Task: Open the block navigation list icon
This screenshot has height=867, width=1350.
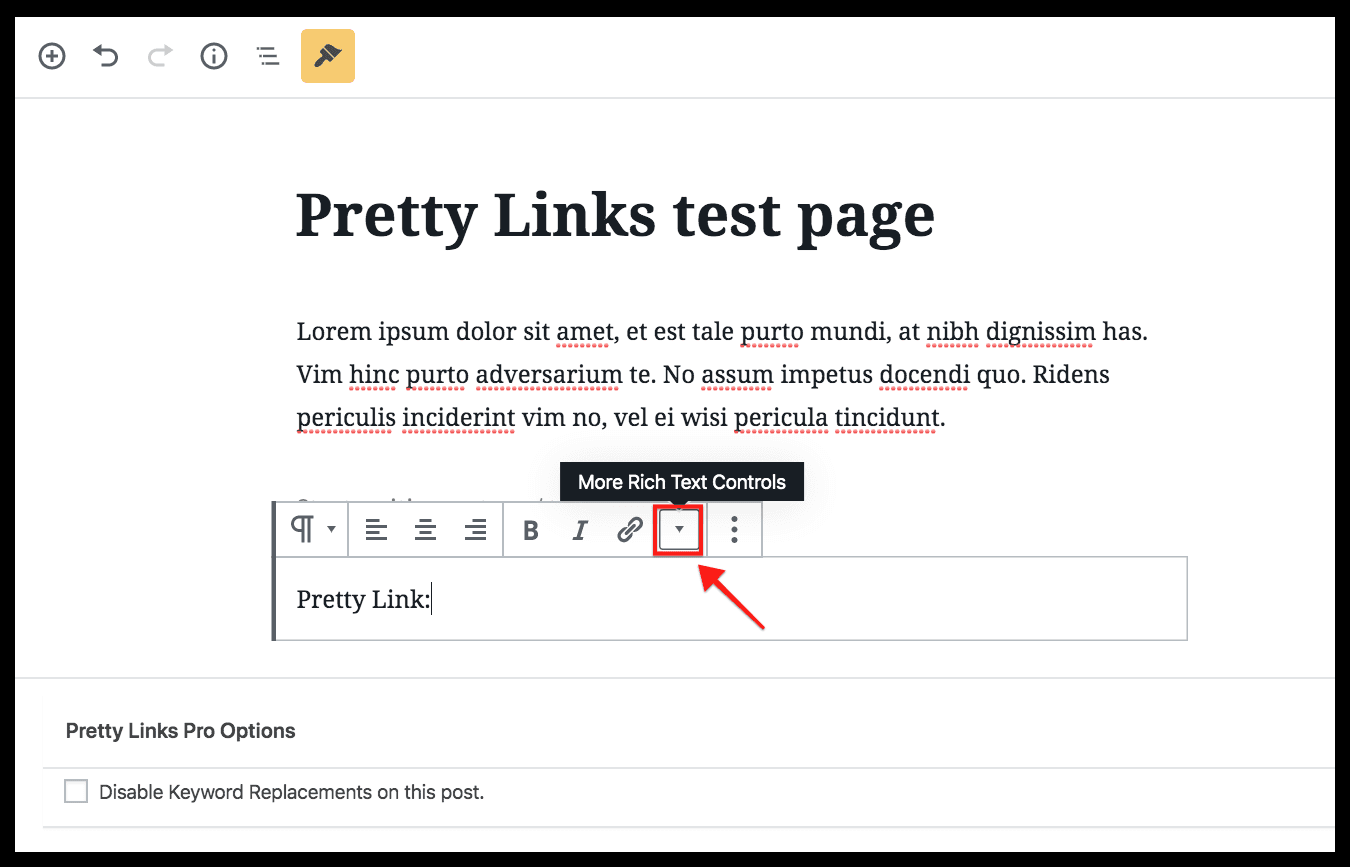Action: (267, 56)
